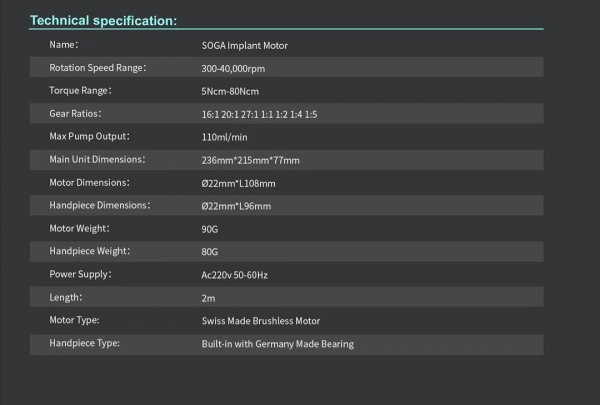Click the "Built-in with Germany Made Bearing" text
Image resolution: width=600 pixels, height=405 pixels.
[x=277, y=344]
